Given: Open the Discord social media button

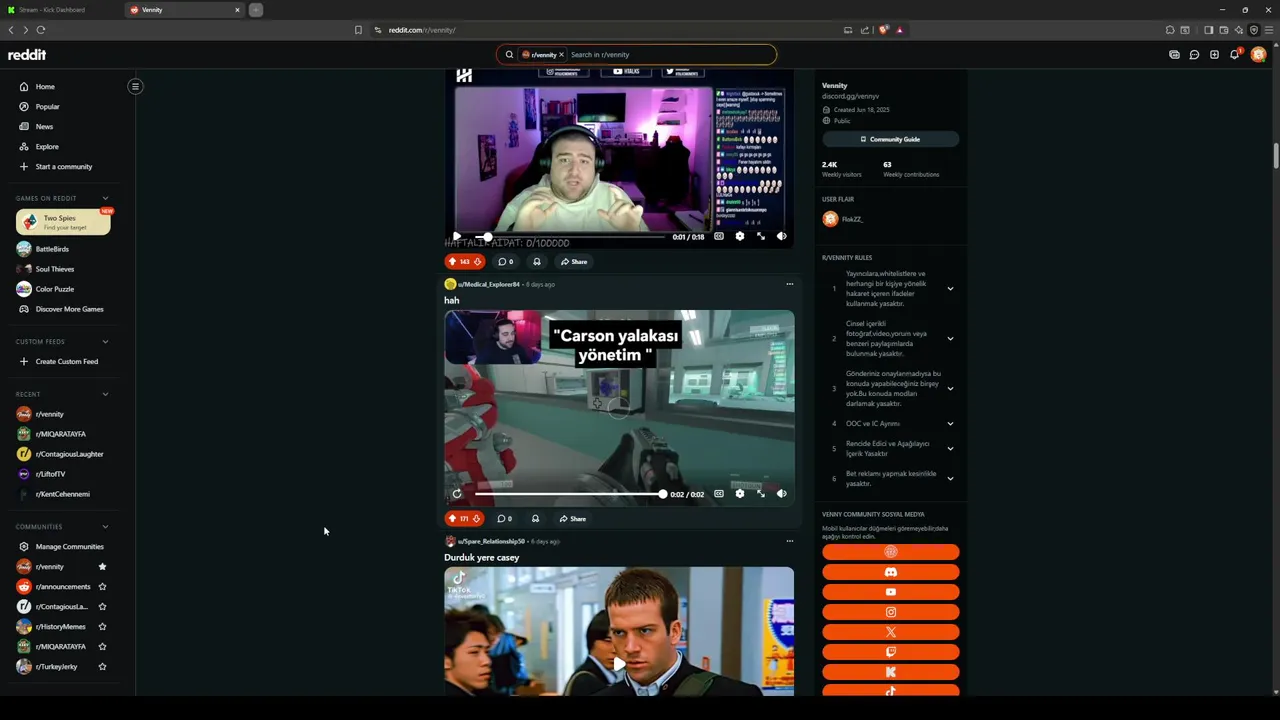Looking at the screenshot, I should 890,572.
